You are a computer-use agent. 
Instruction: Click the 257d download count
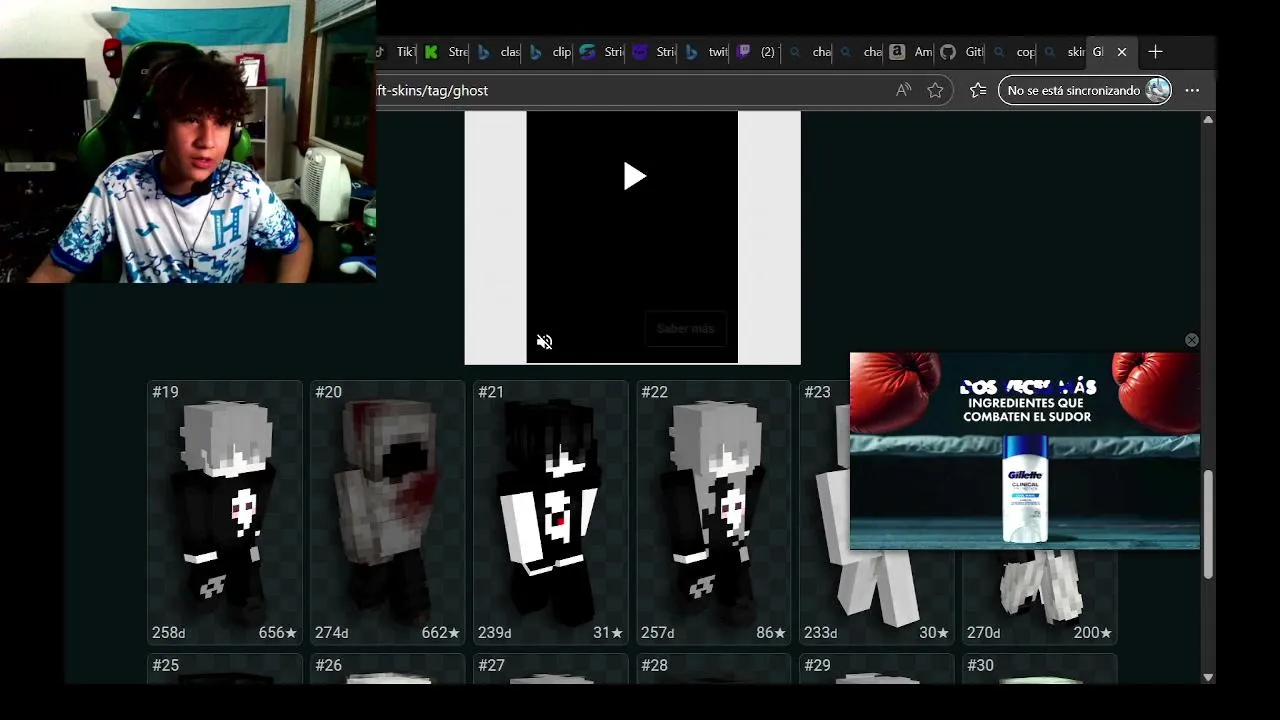658,633
